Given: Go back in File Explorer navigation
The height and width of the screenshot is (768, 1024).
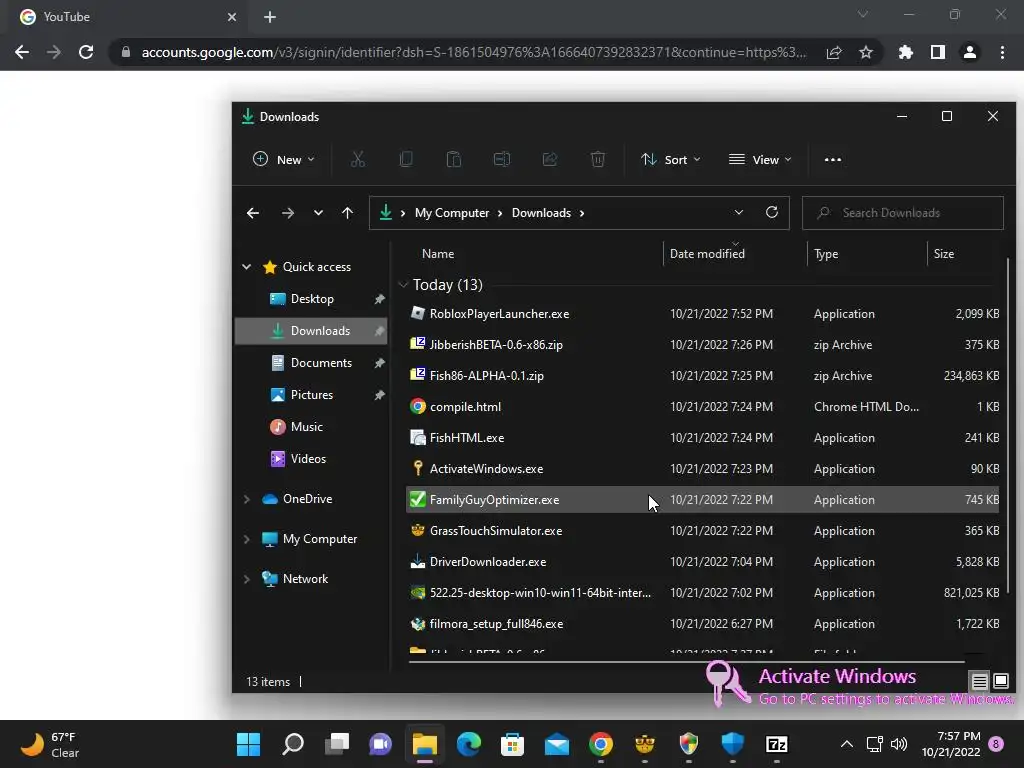Looking at the screenshot, I should (253, 213).
